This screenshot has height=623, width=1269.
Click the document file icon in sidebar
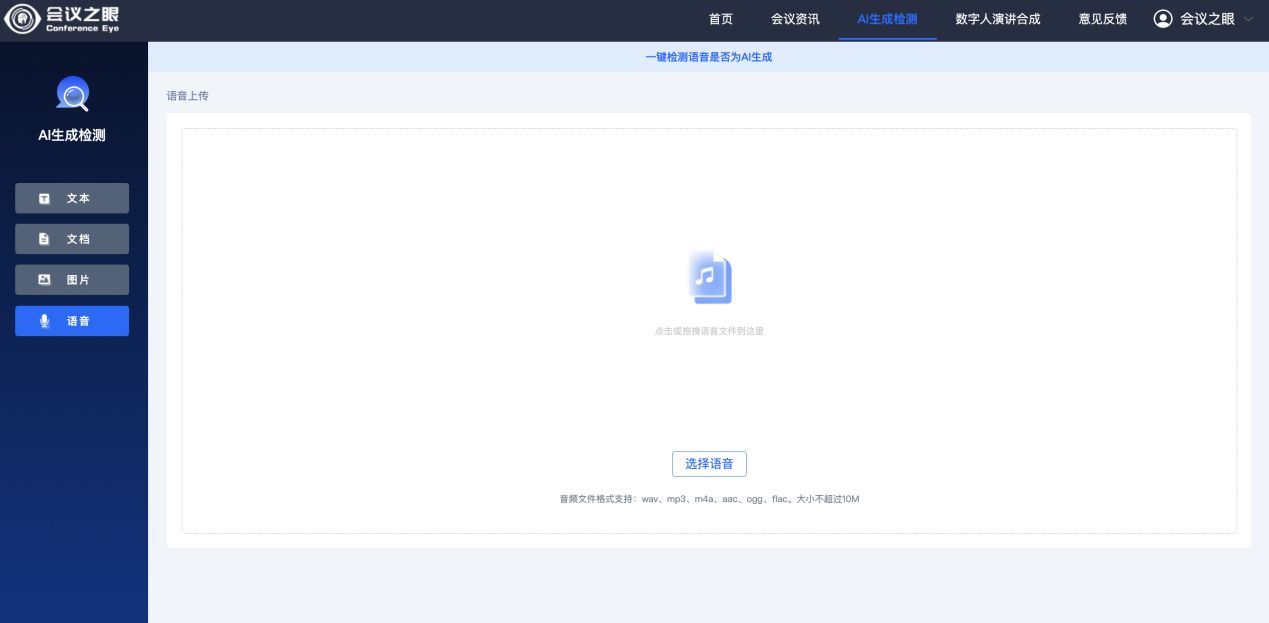click(x=44, y=239)
